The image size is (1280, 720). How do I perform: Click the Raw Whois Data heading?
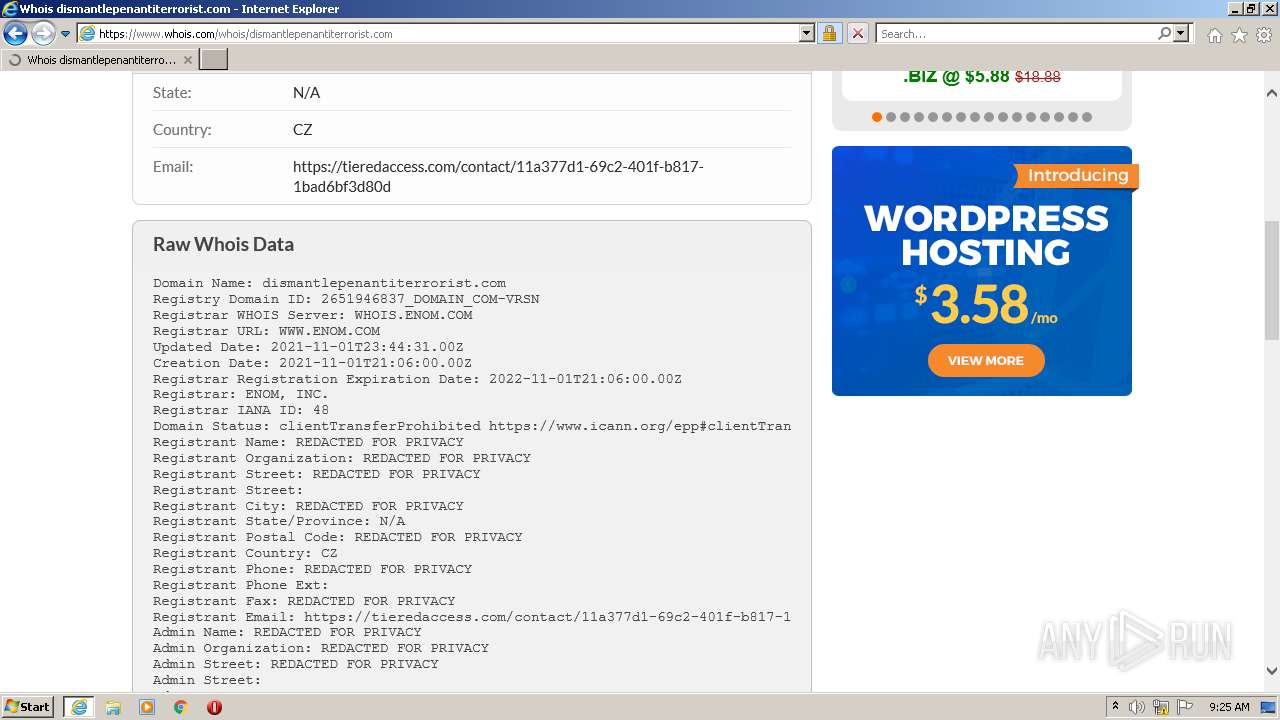223,244
